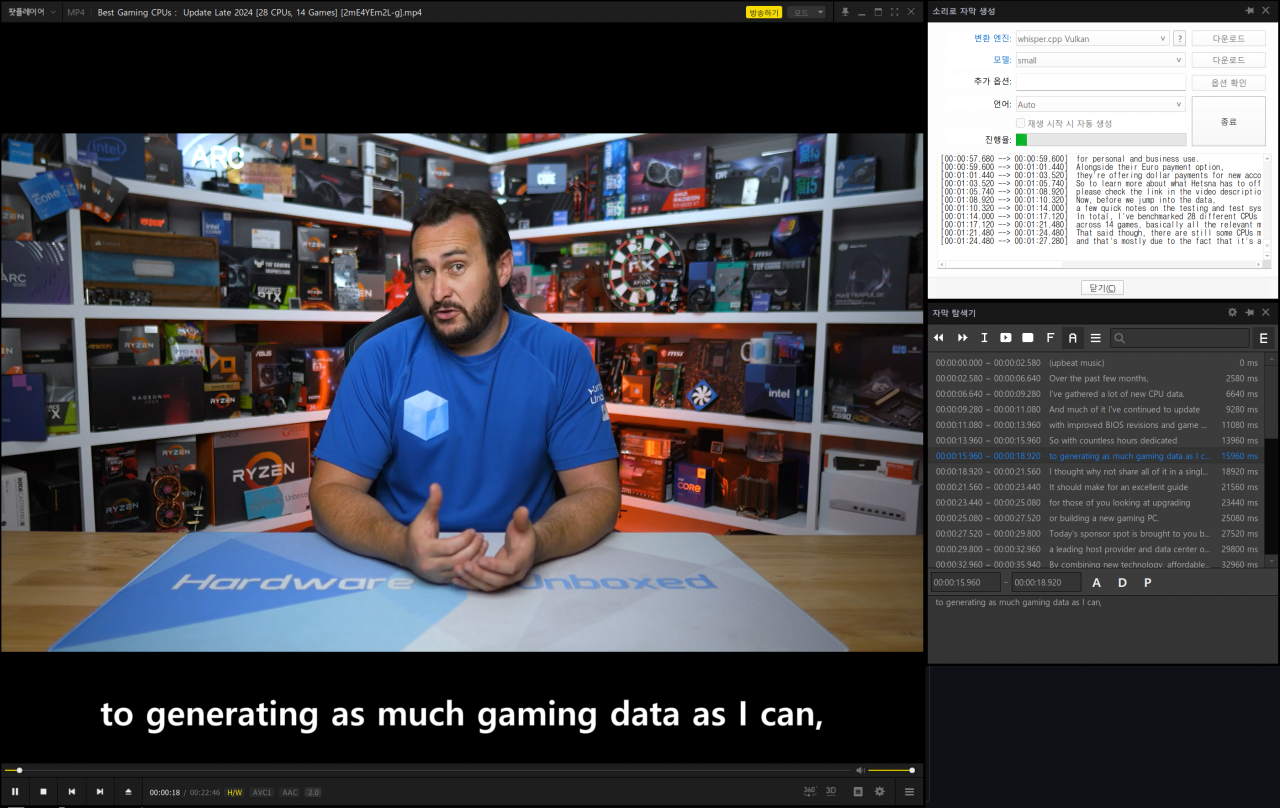Stop the video playback
Screen dimensions: 1280x808
43,791
